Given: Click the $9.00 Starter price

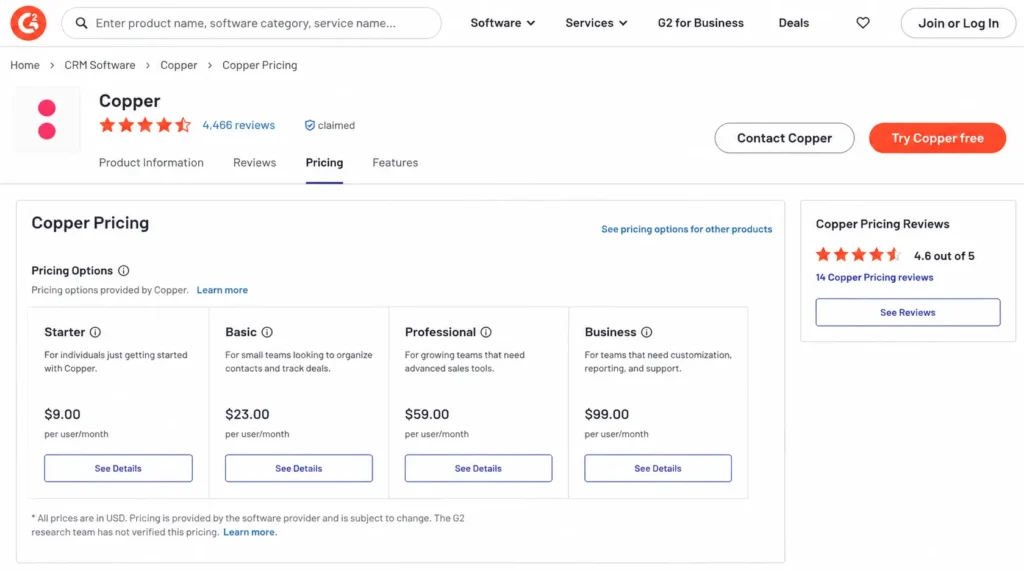Looking at the screenshot, I should tap(63, 414).
